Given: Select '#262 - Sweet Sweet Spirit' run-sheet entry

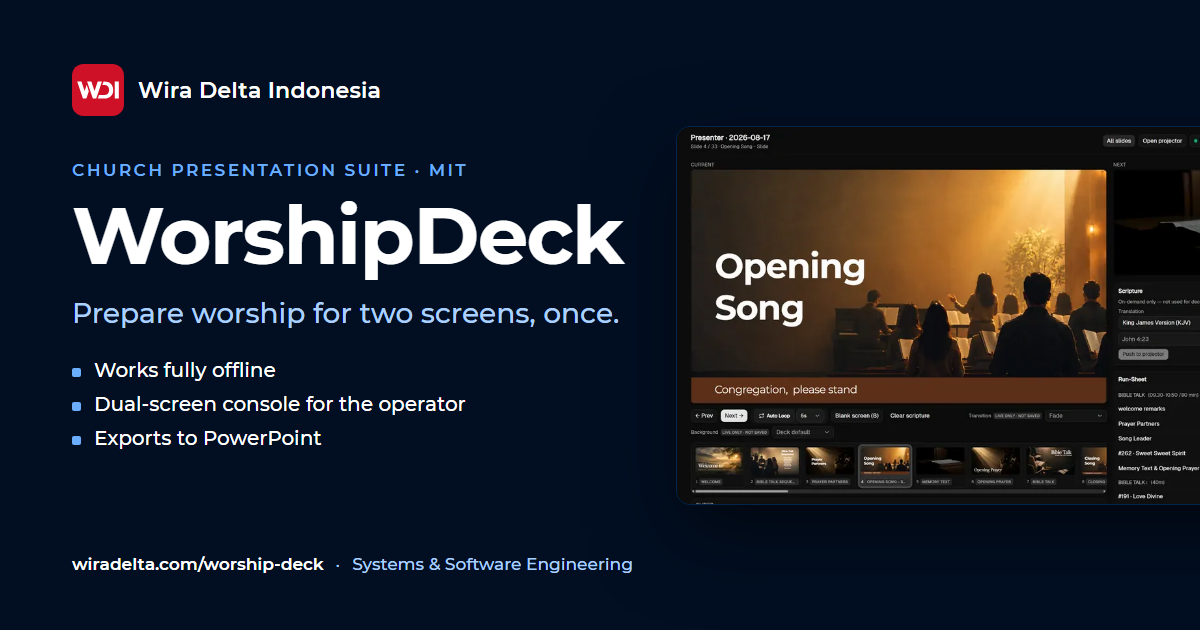Looking at the screenshot, I should 1152,453.
